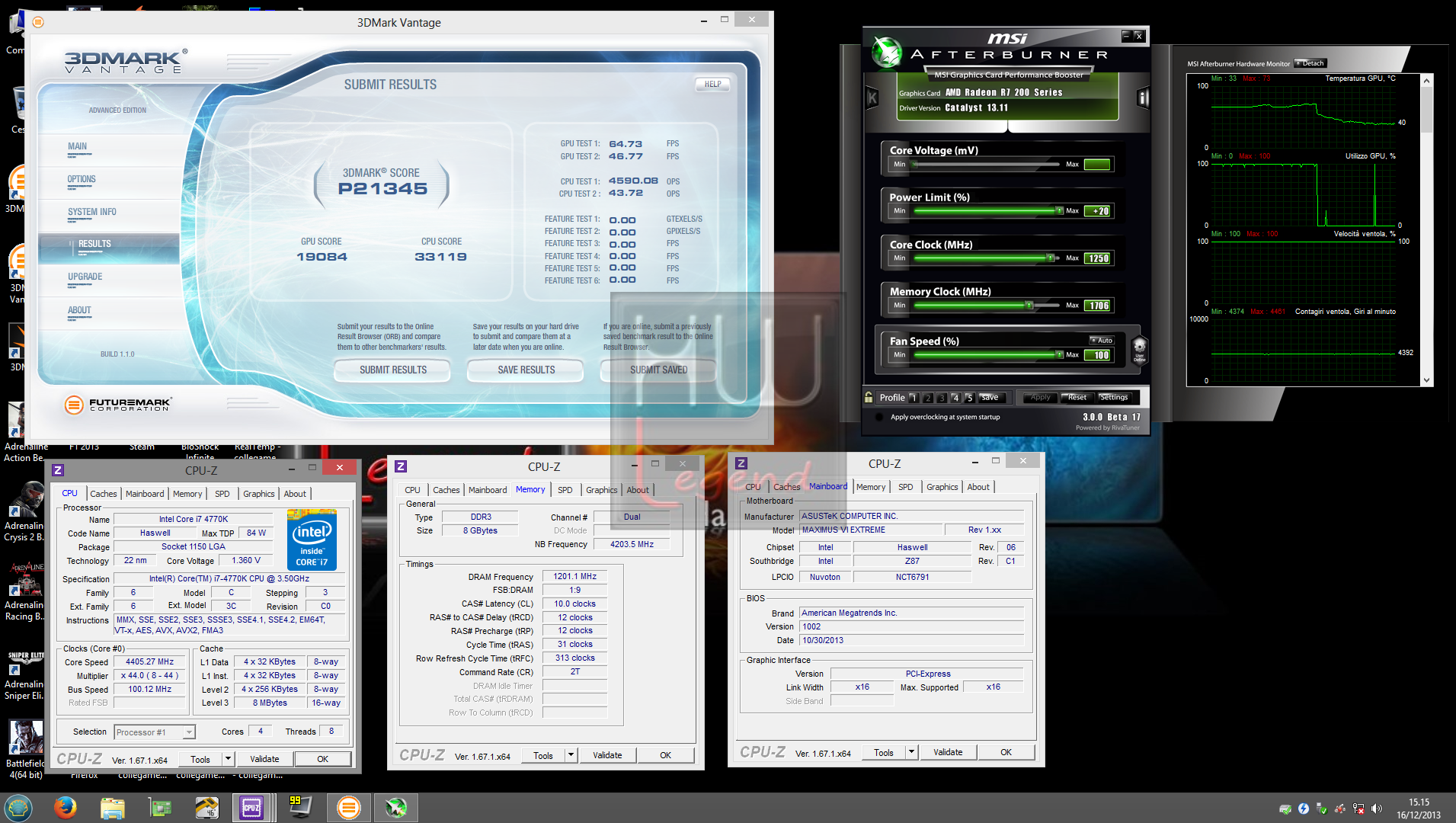
Task: Select Afterburner profile slot 2
Action: tap(927, 398)
